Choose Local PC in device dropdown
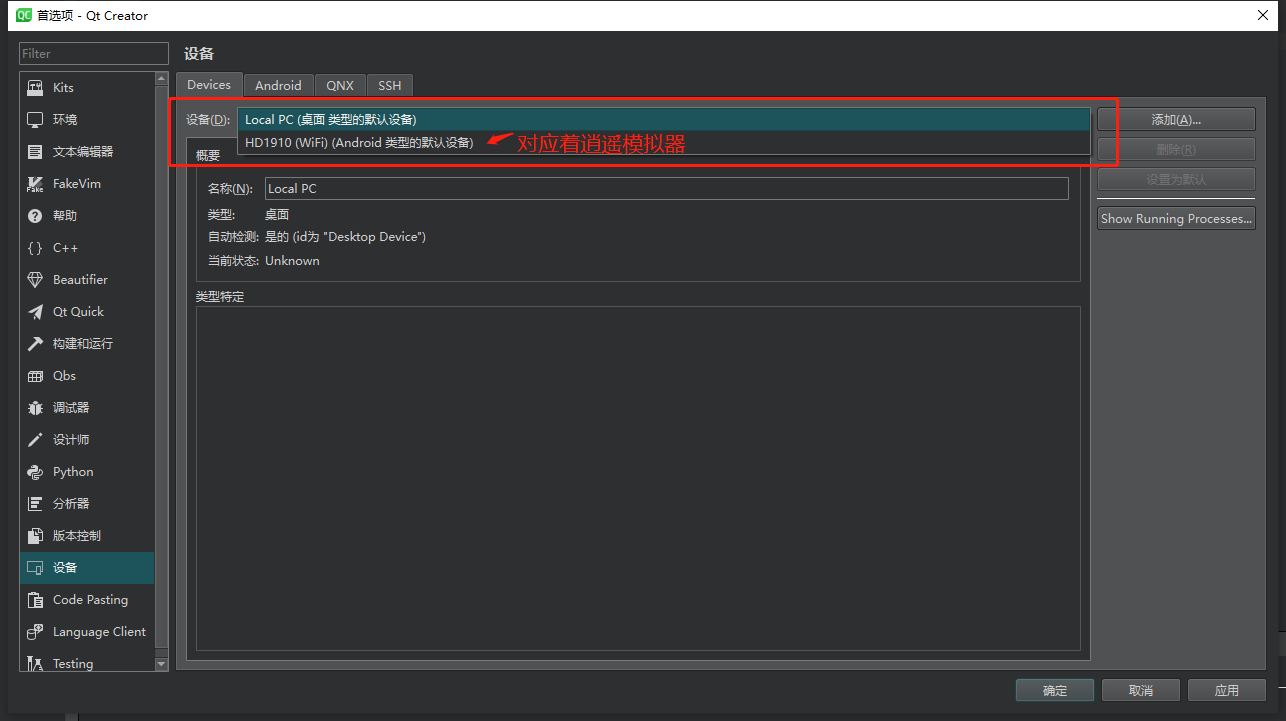1286x721 pixels. point(663,120)
